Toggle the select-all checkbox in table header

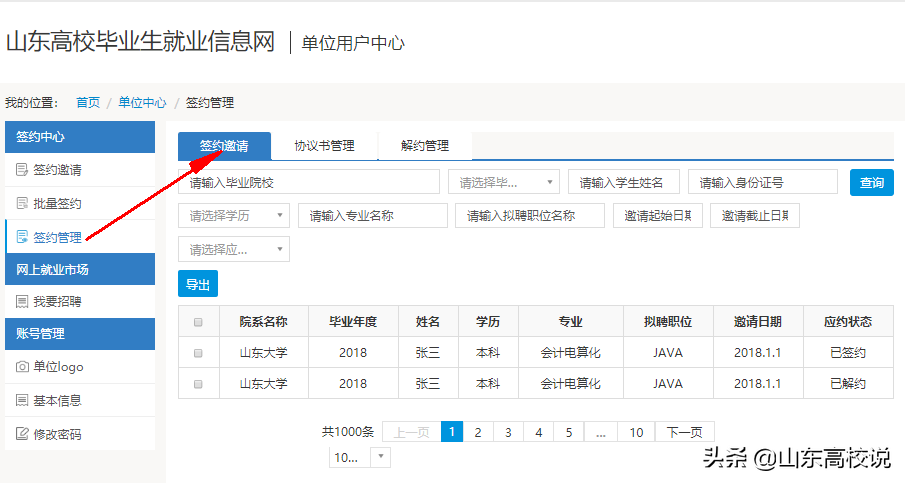[x=199, y=322]
